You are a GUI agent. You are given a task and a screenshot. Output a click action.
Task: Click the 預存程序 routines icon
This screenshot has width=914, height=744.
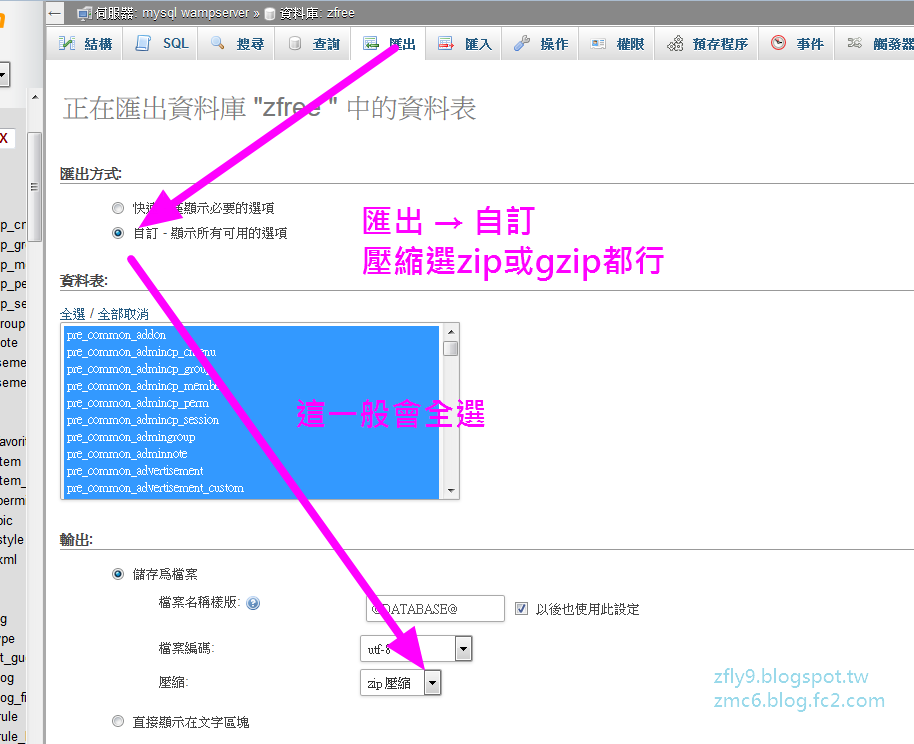[675, 43]
